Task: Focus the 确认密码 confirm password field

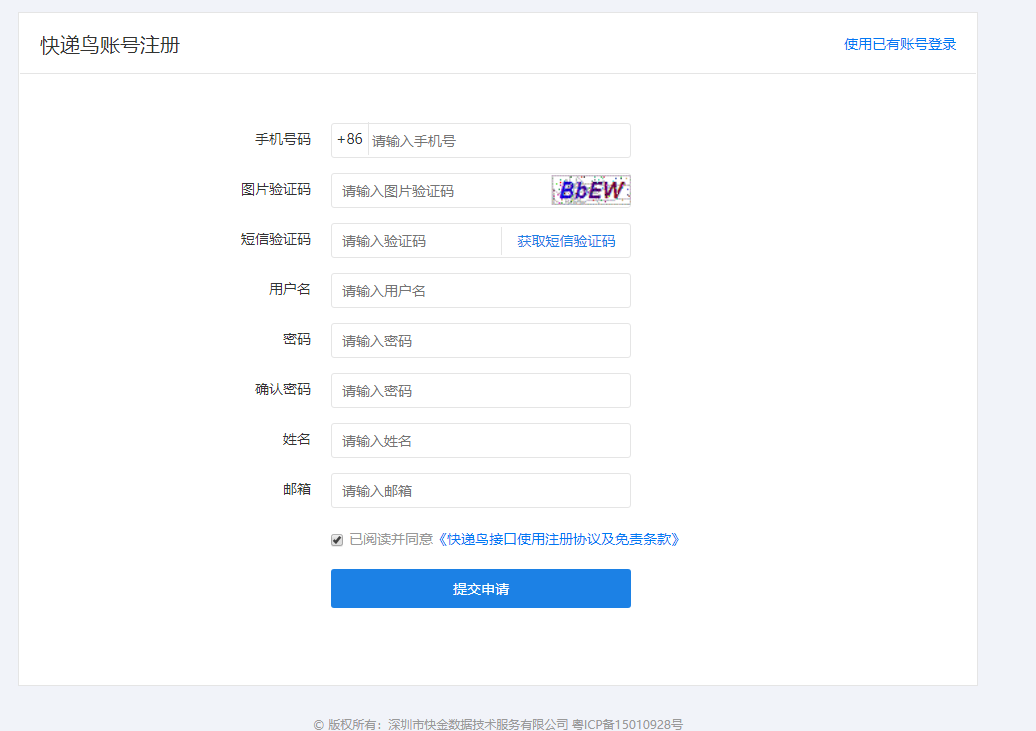Action: click(481, 391)
